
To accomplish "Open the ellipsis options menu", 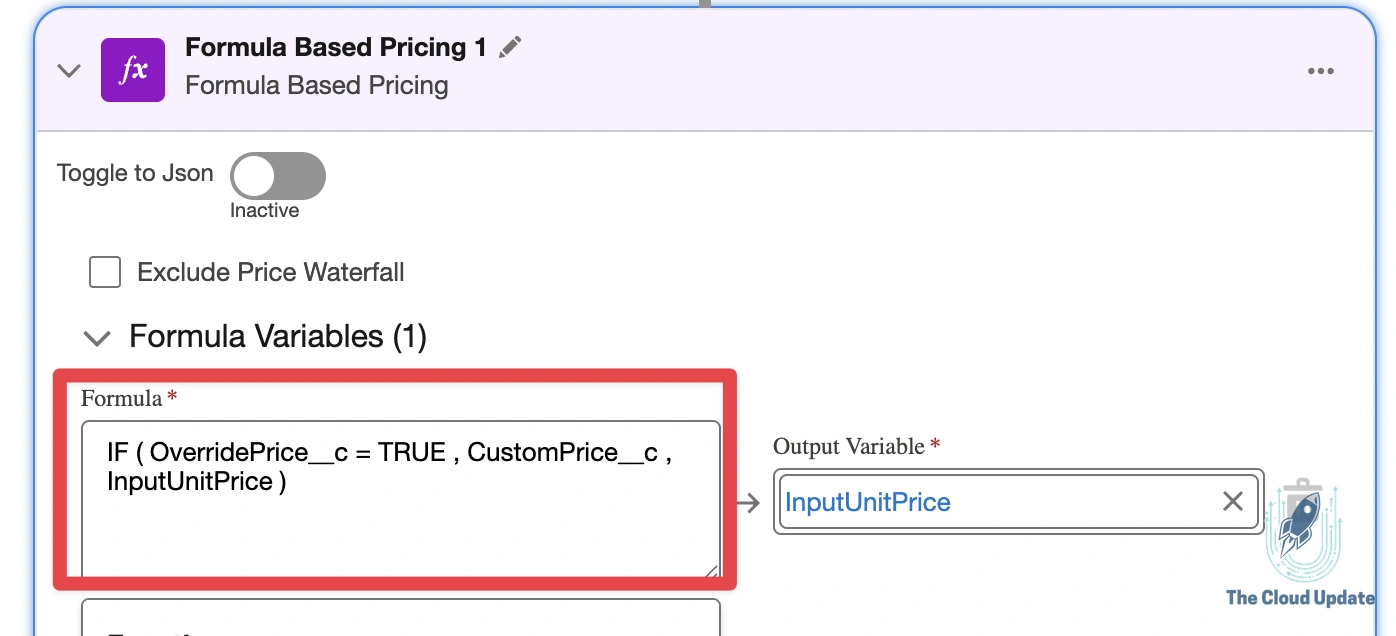I will tap(1322, 70).
